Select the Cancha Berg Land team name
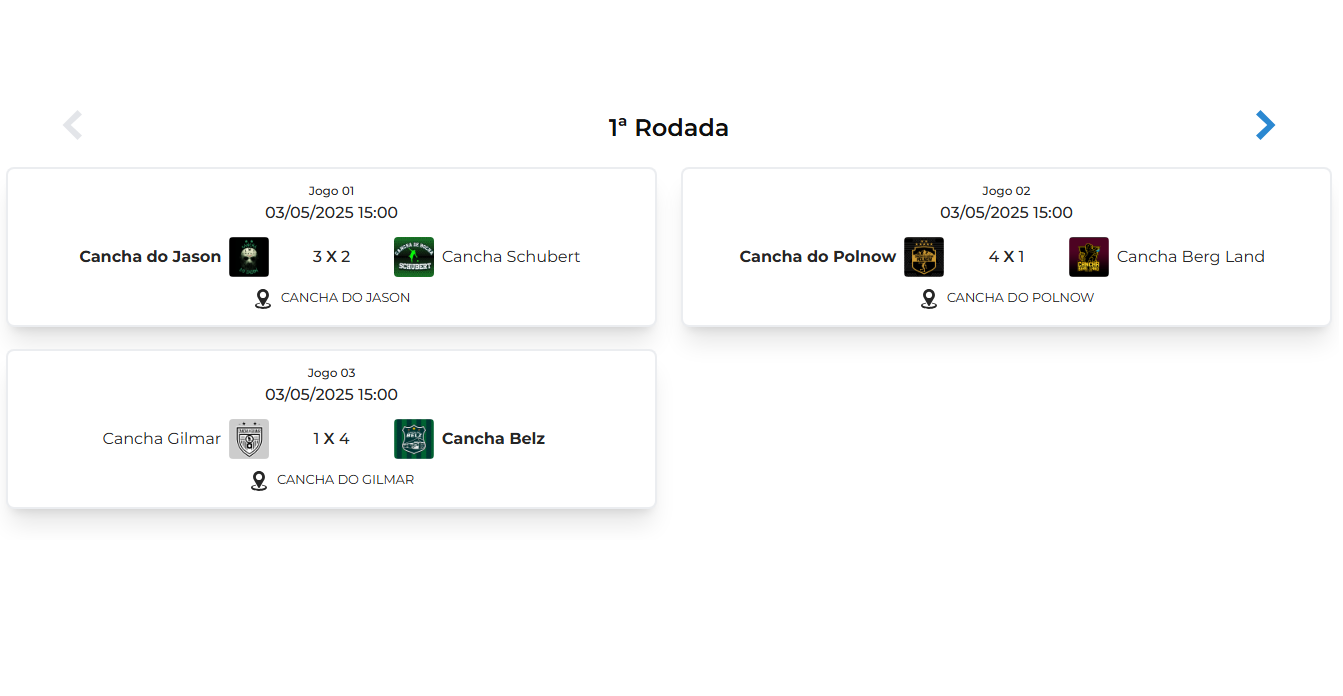Image resolution: width=1343 pixels, height=696 pixels. pos(1191,257)
